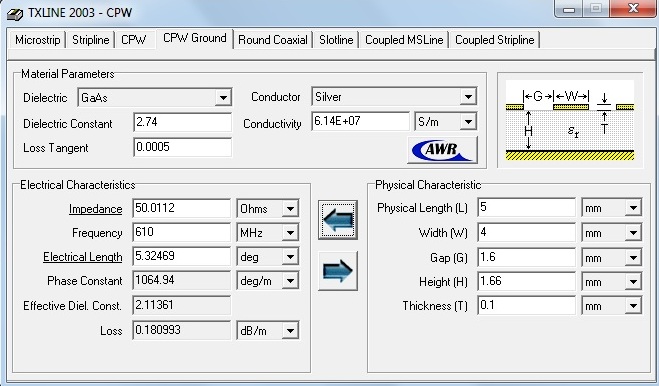
Task: Open the Frequency MHz unit dropdown
Action: pos(290,233)
